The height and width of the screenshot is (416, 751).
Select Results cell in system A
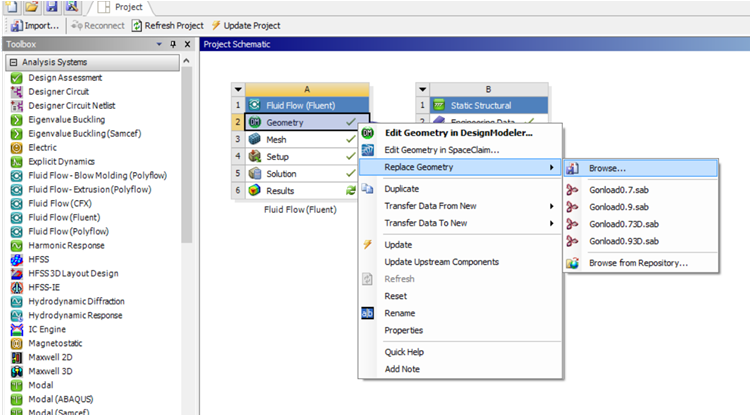click(x=302, y=191)
